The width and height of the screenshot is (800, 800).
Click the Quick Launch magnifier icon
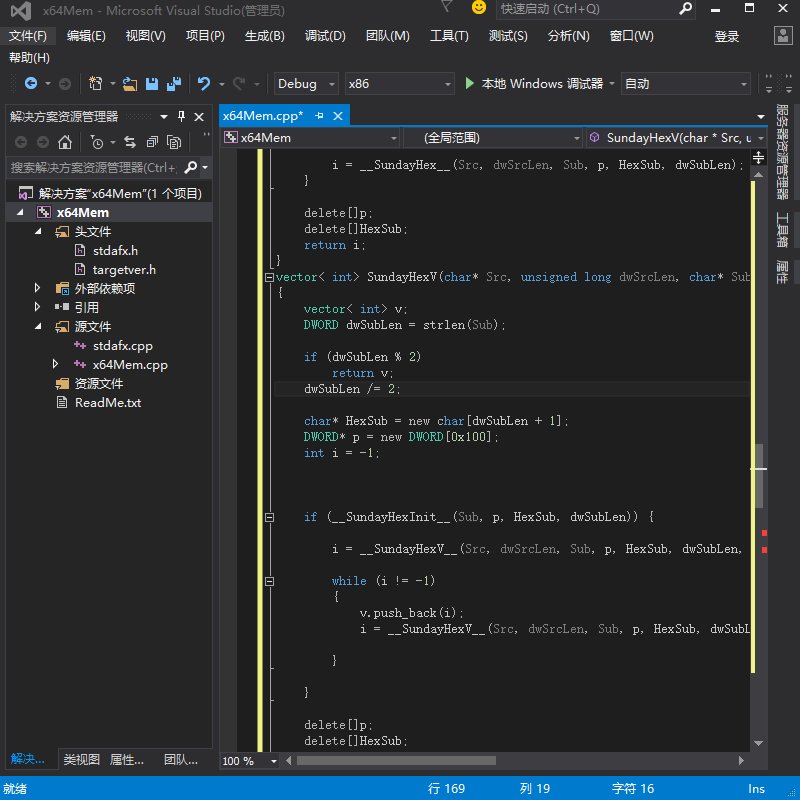685,9
